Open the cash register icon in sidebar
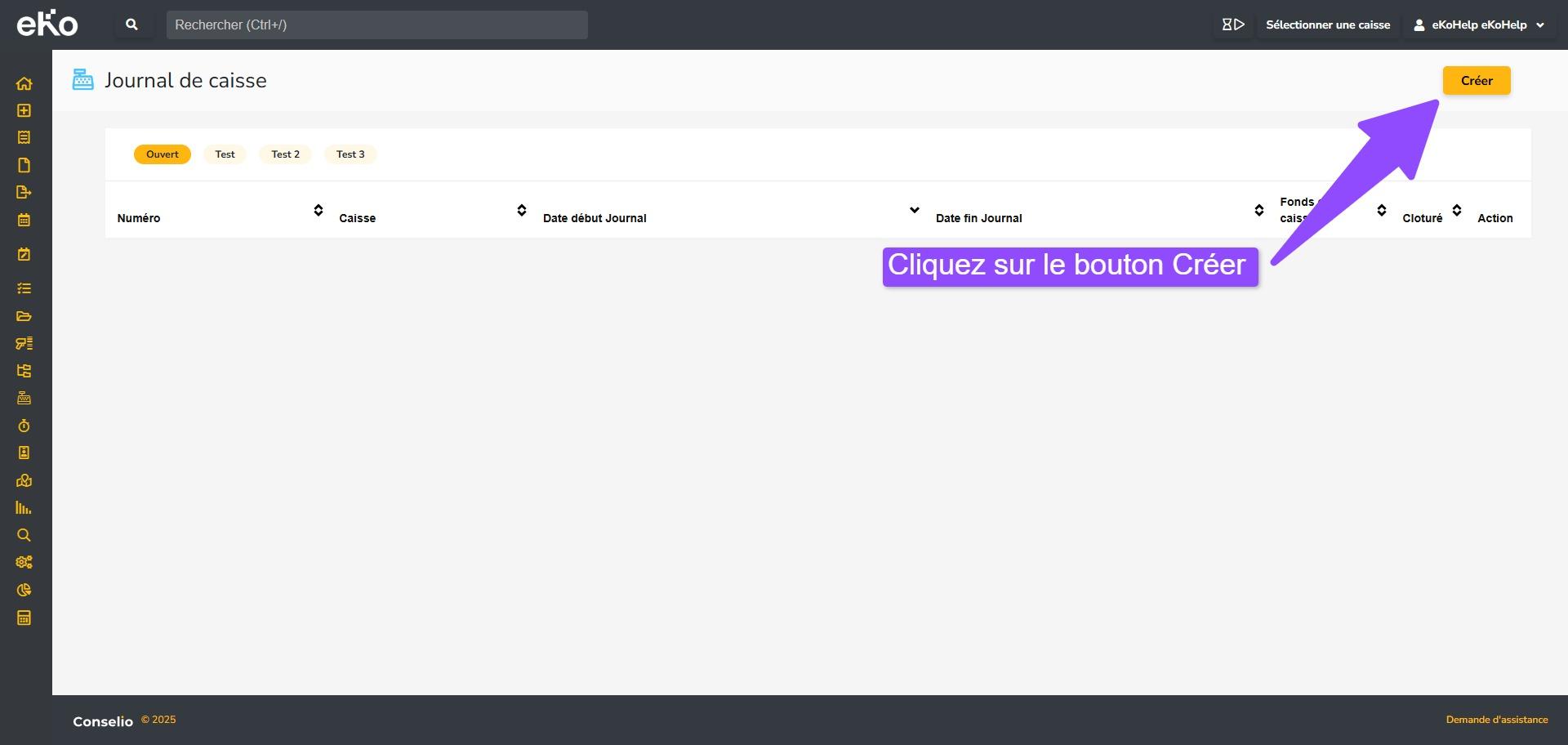1568x745 pixels. click(x=24, y=399)
